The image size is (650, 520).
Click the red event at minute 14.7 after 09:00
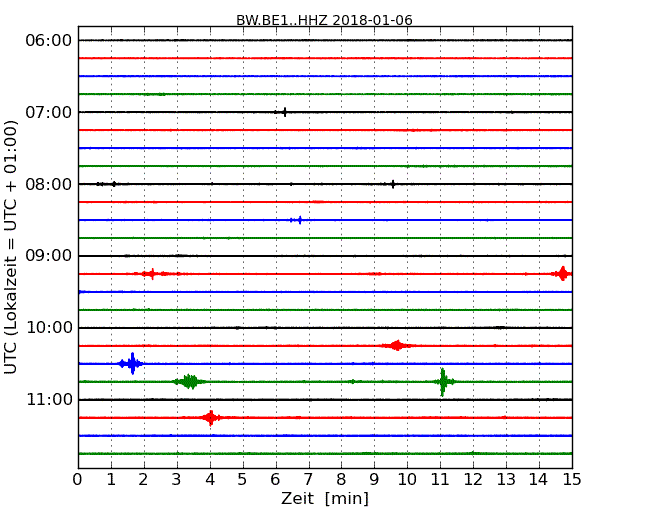tap(562, 274)
